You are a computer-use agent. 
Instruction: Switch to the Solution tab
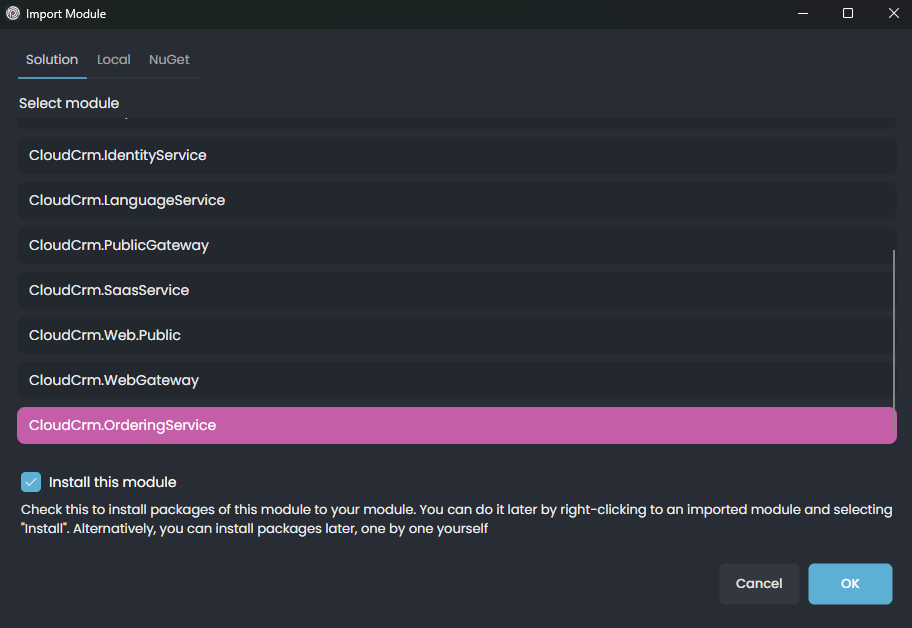(51, 59)
